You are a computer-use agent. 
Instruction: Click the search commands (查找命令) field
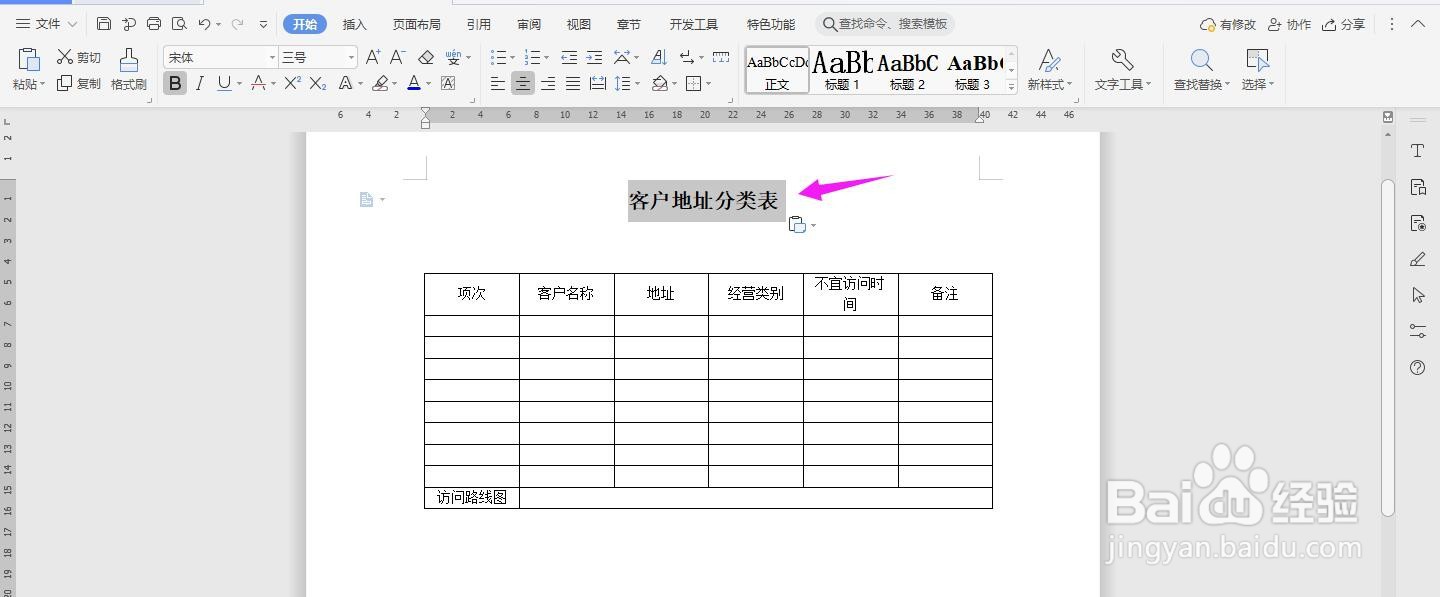(885, 24)
